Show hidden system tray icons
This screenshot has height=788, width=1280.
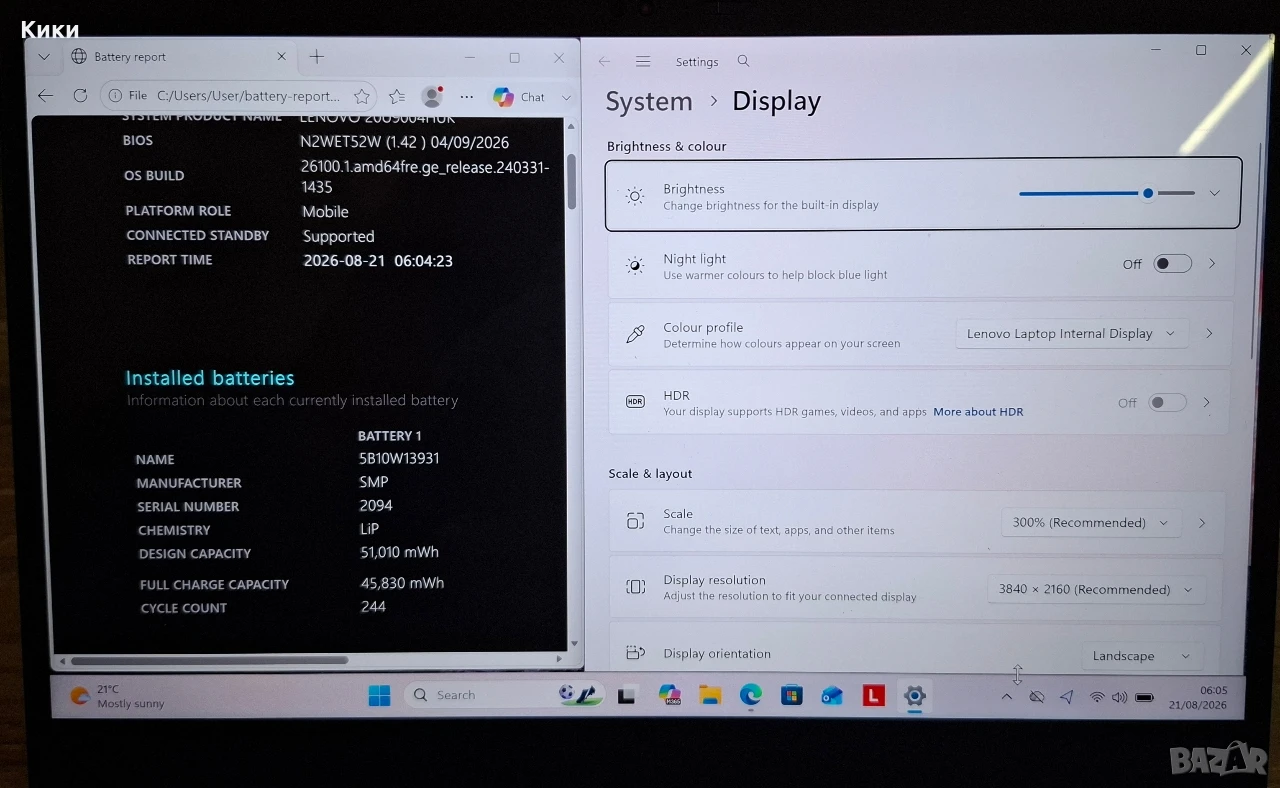pos(1006,697)
